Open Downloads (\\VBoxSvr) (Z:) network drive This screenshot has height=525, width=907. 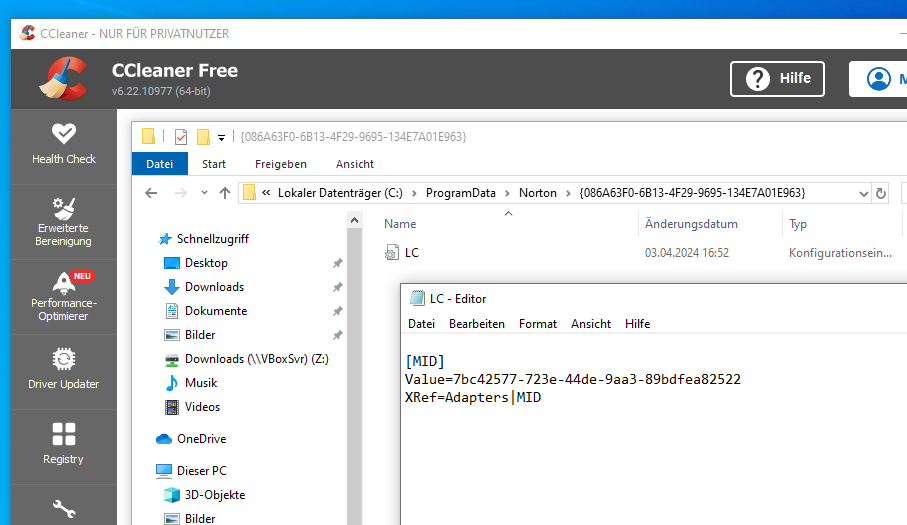(256, 359)
